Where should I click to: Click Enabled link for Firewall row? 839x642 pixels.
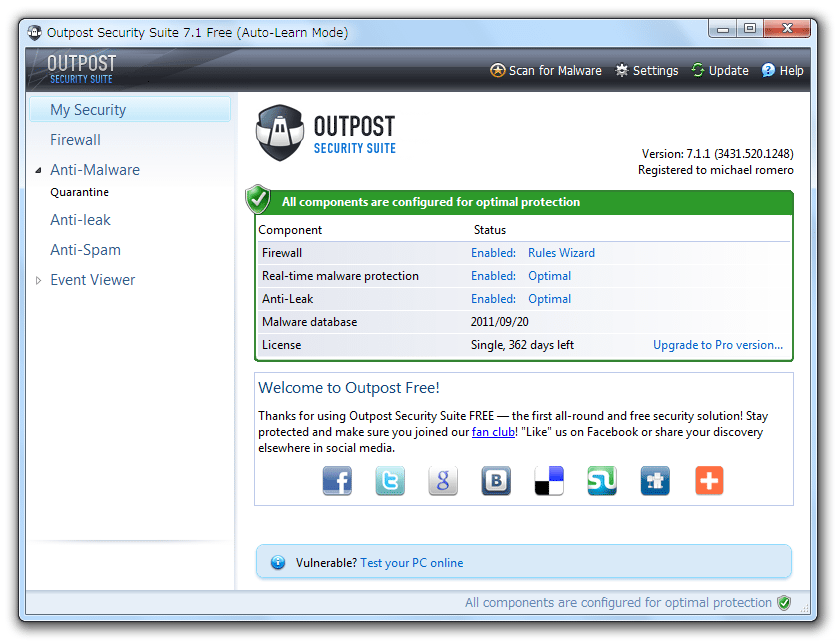pos(493,253)
